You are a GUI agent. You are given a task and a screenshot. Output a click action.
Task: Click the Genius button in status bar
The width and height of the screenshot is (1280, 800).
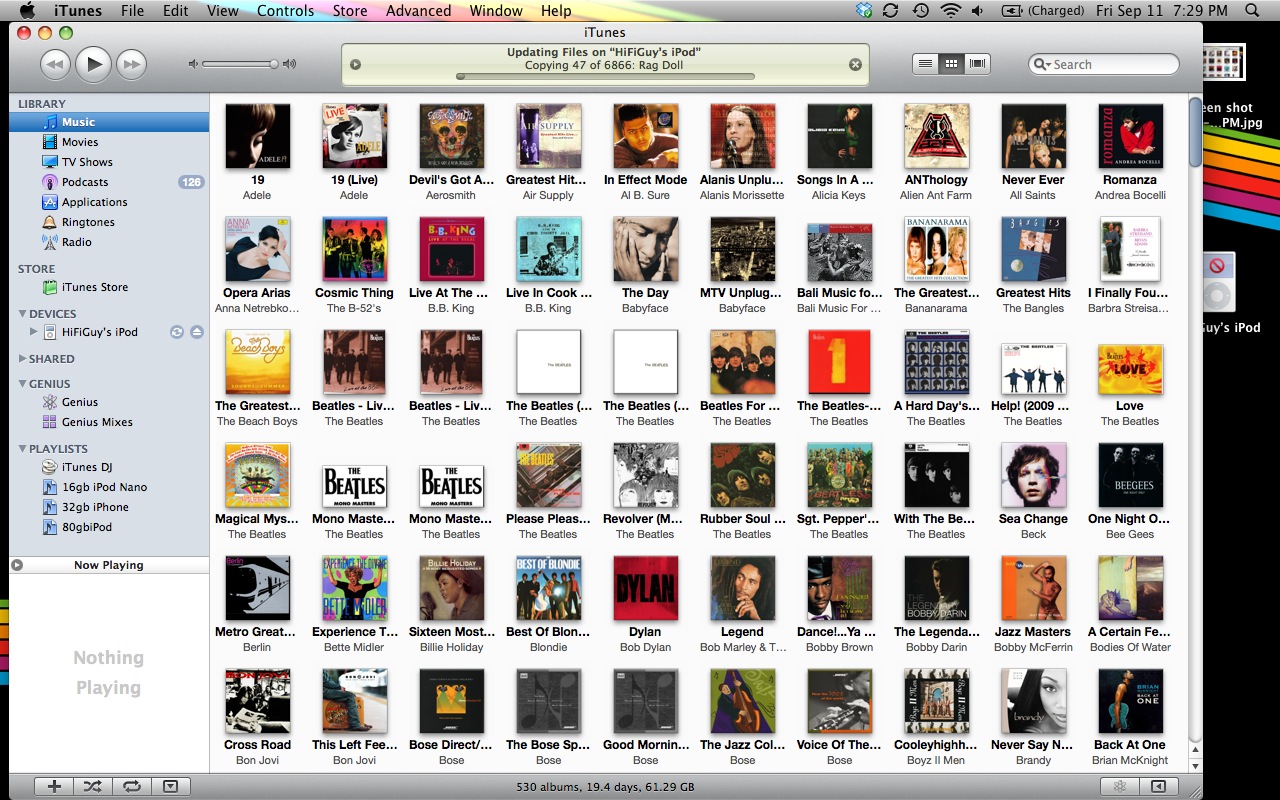pyautogui.click(x=1121, y=787)
